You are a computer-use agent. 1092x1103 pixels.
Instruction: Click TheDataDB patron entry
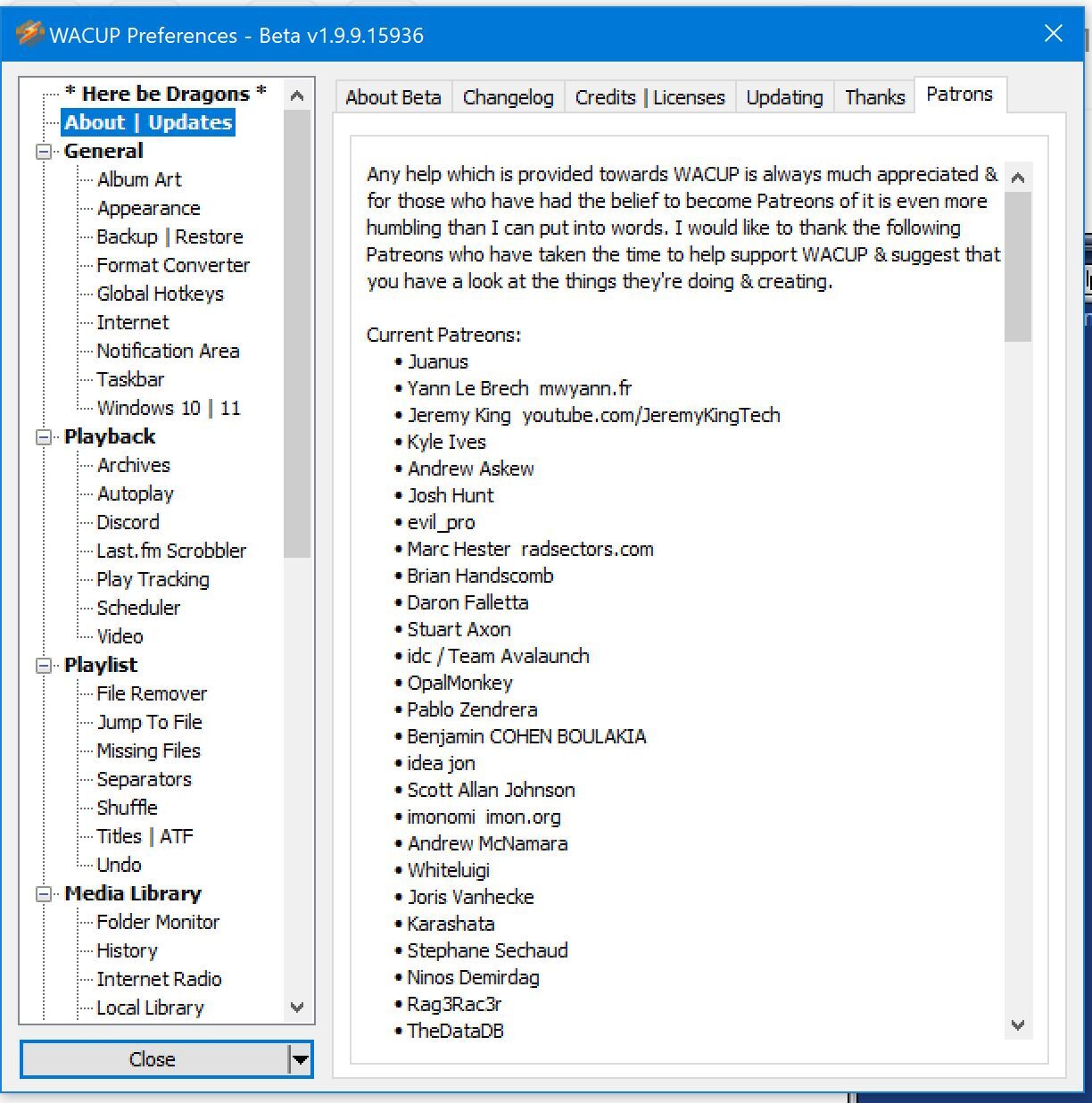[455, 1031]
